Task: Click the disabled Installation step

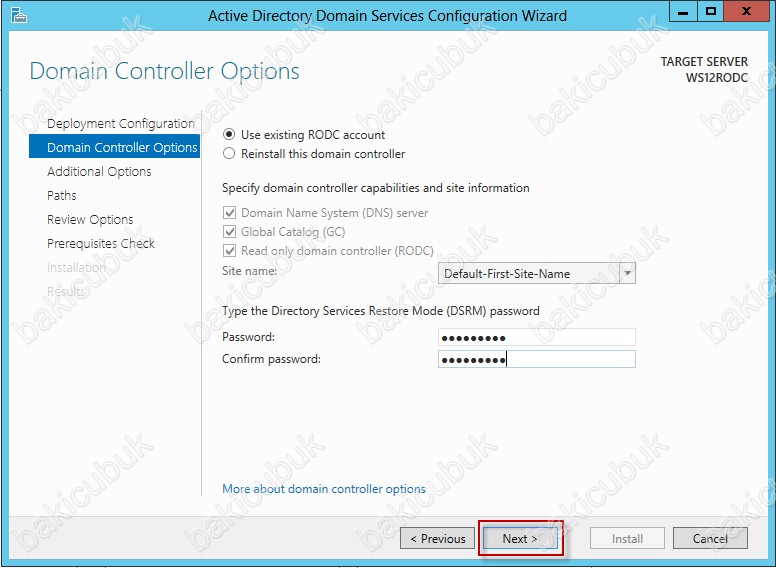Action: tap(76, 268)
